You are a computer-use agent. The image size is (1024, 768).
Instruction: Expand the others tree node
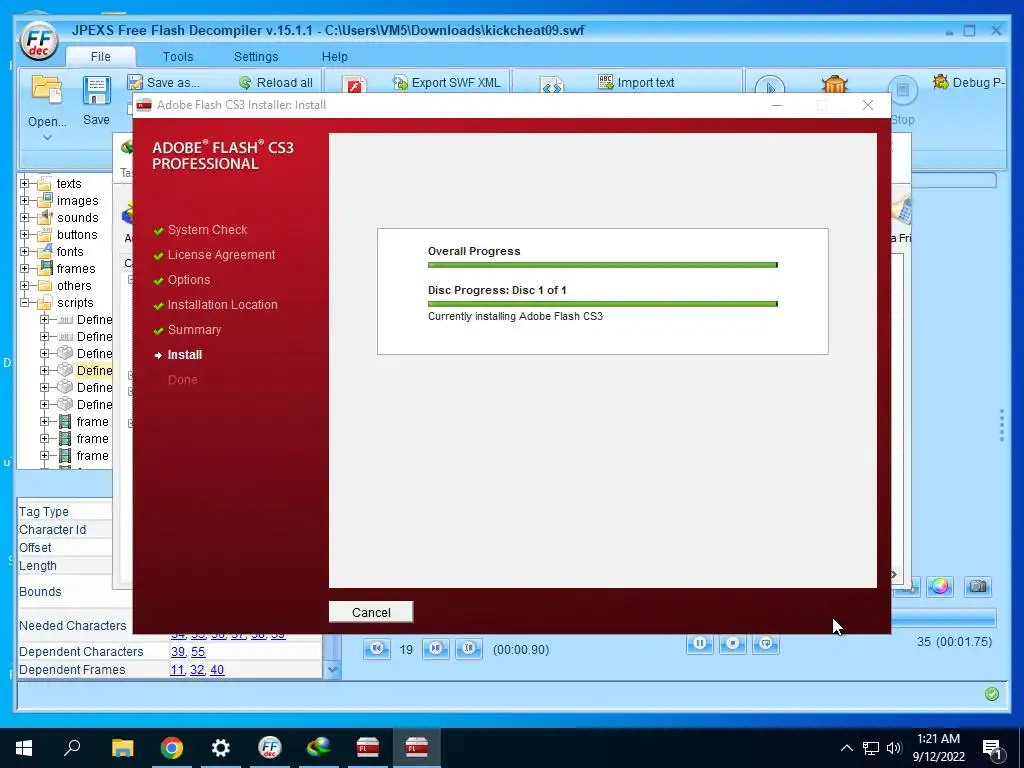pos(25,285)
